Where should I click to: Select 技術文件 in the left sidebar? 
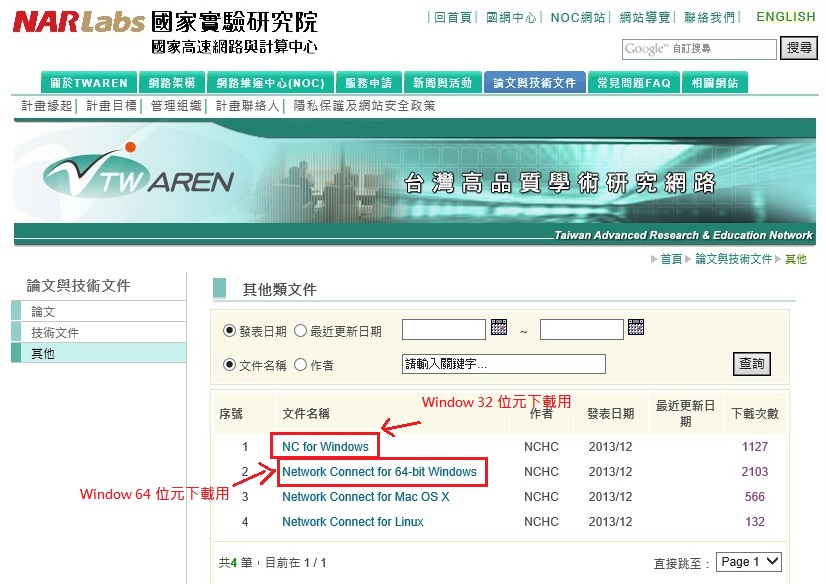(x=55, y=333)
